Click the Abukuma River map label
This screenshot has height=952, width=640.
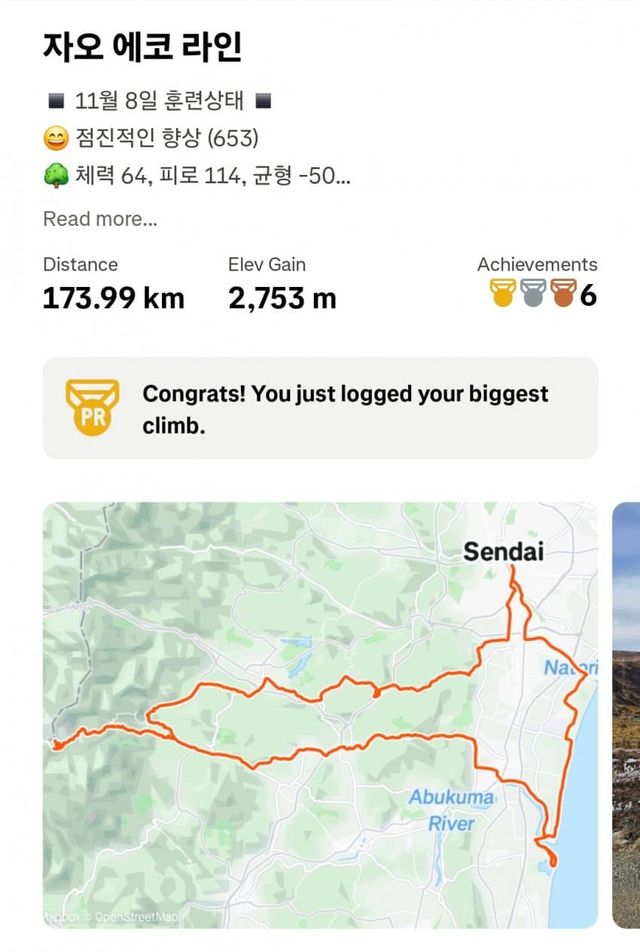(x=452, y=810)
